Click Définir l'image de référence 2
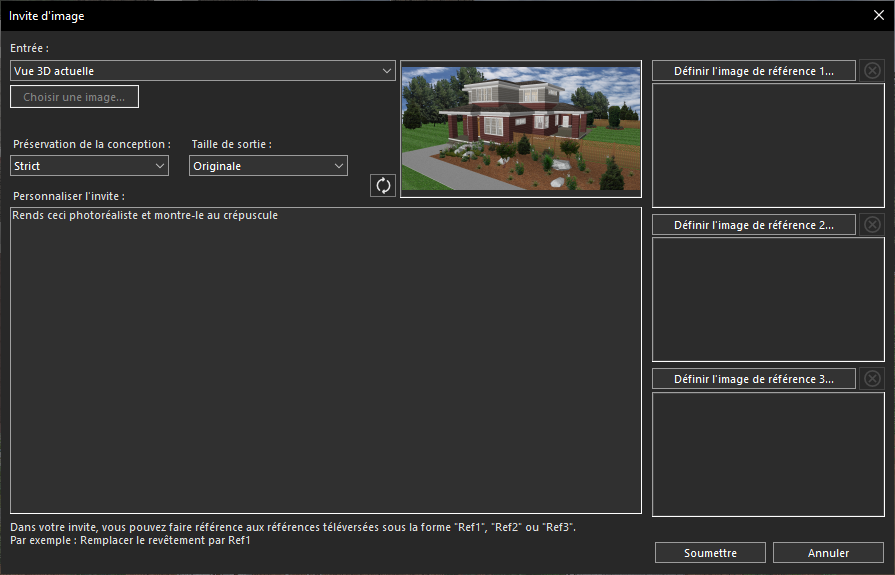Image resolution: width=895 pixels, height=575 pixels. coord(753,225)
